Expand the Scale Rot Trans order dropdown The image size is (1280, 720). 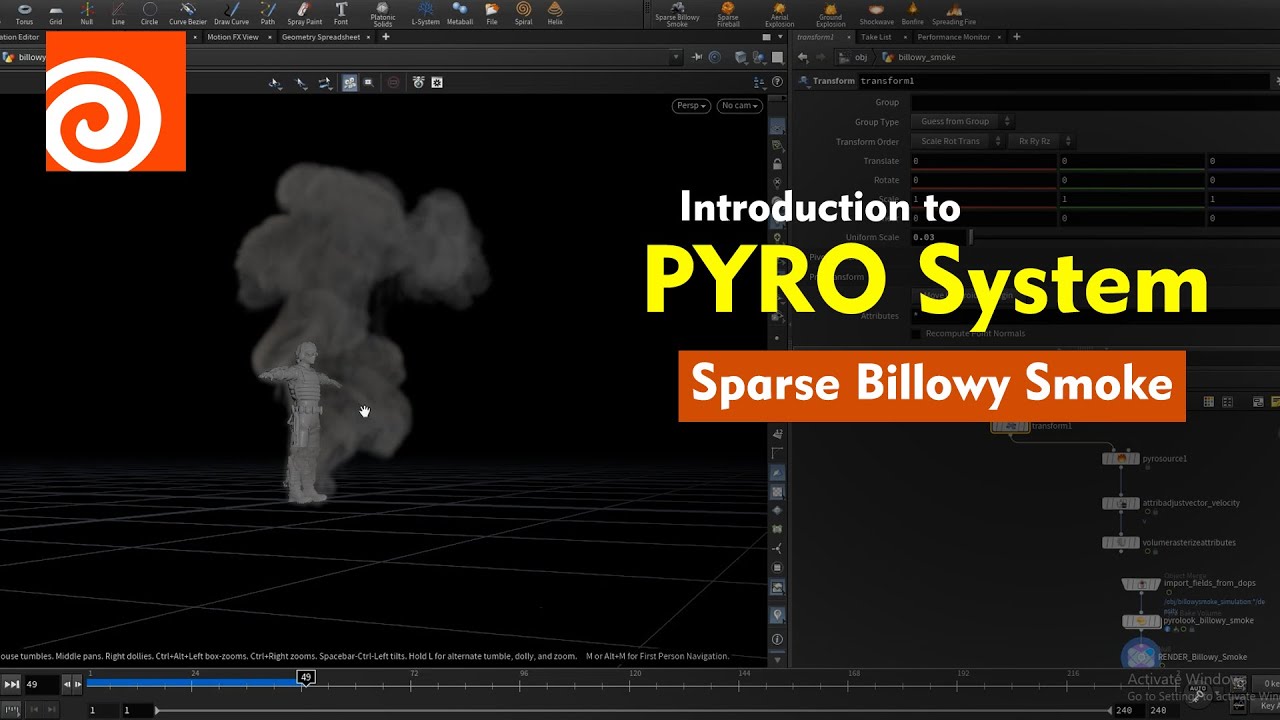[957, 142]
